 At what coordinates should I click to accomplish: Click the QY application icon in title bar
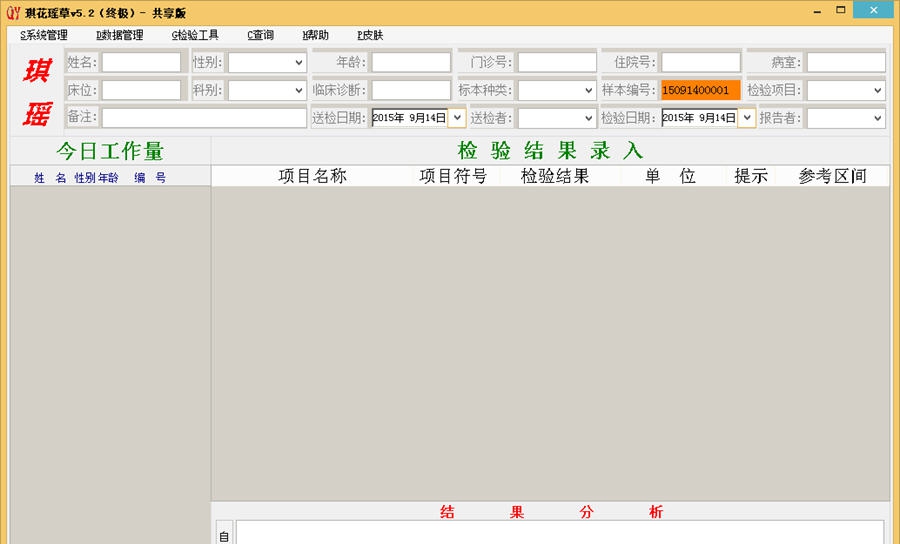tap(13, 12)
